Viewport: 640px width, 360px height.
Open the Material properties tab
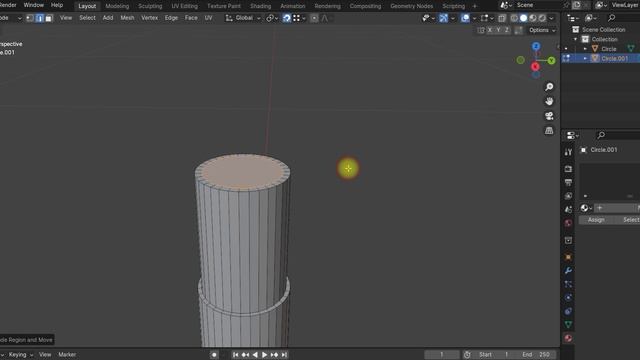click(568, 338)
